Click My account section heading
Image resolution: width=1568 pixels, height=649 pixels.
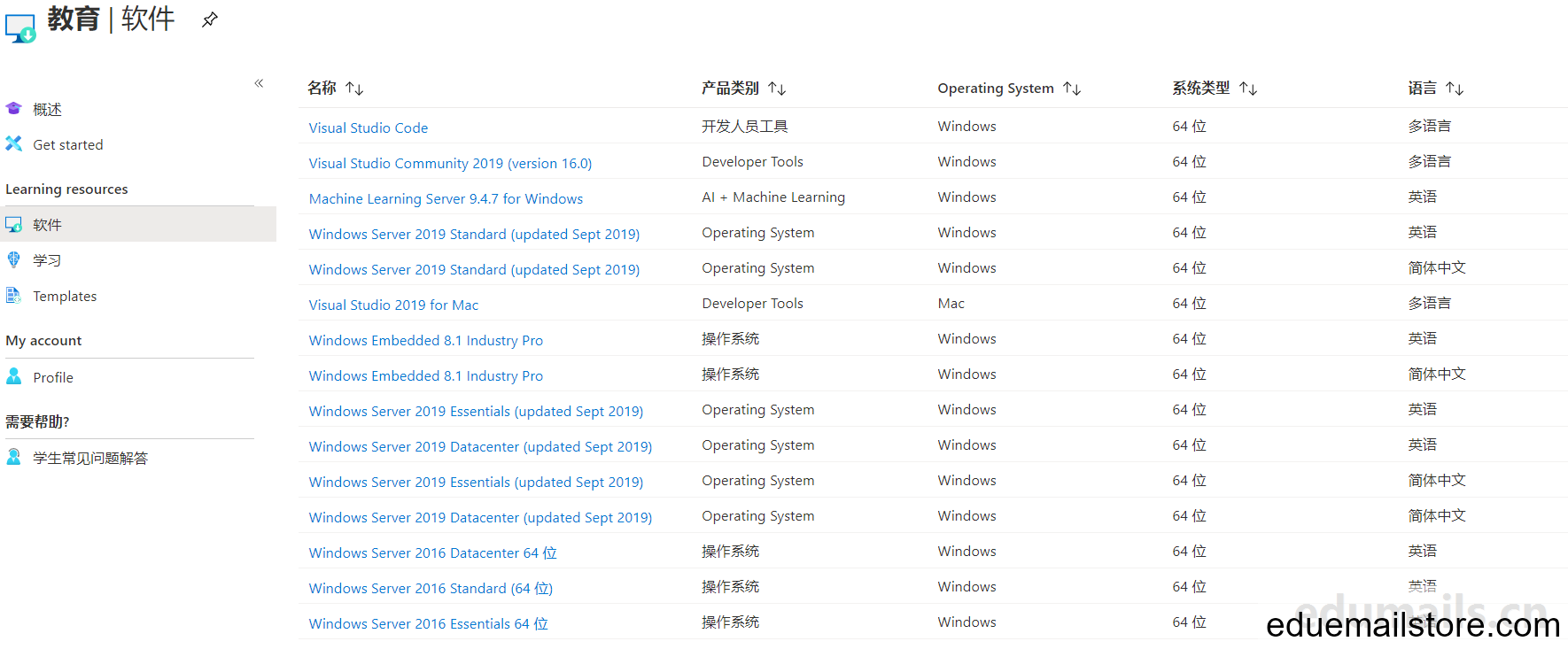coord(43,340)
